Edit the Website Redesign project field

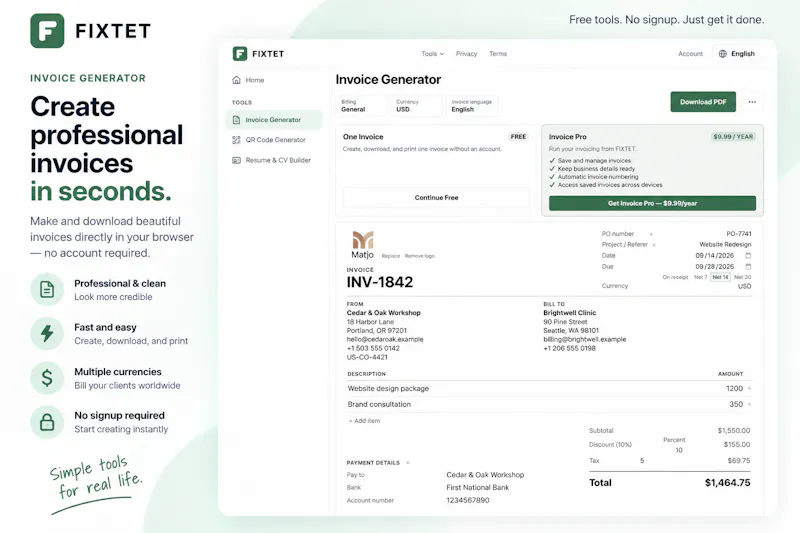(725, 244)
